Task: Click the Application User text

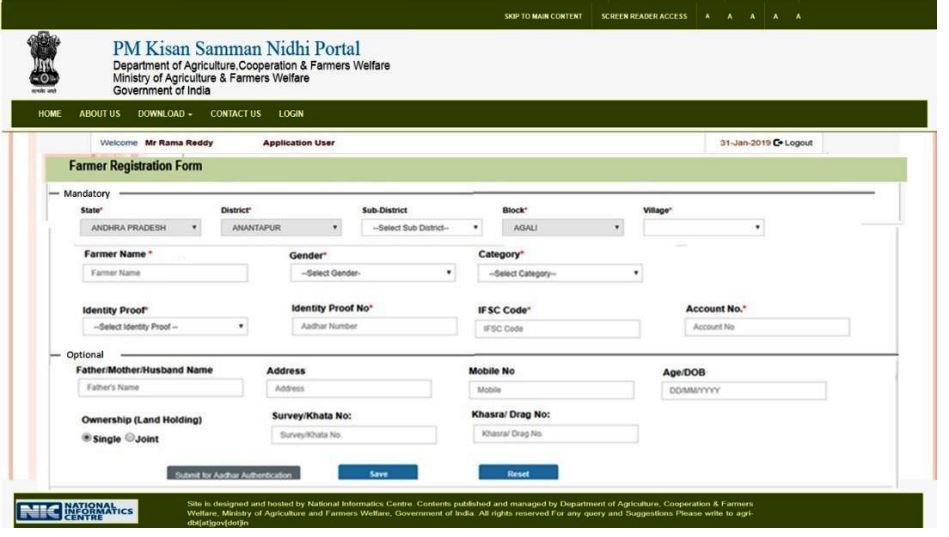Action: click(298, 143)
